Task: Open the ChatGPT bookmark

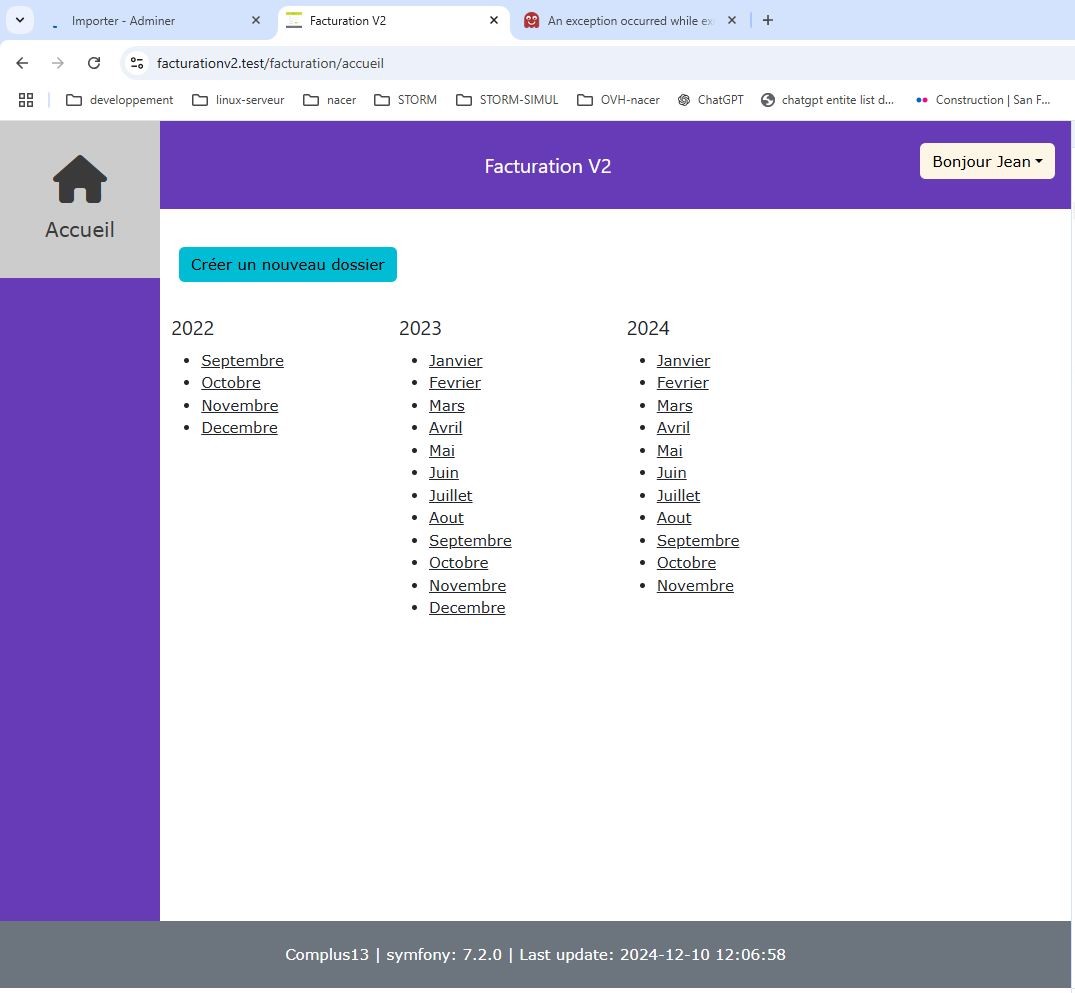Action: click(710, 100)
